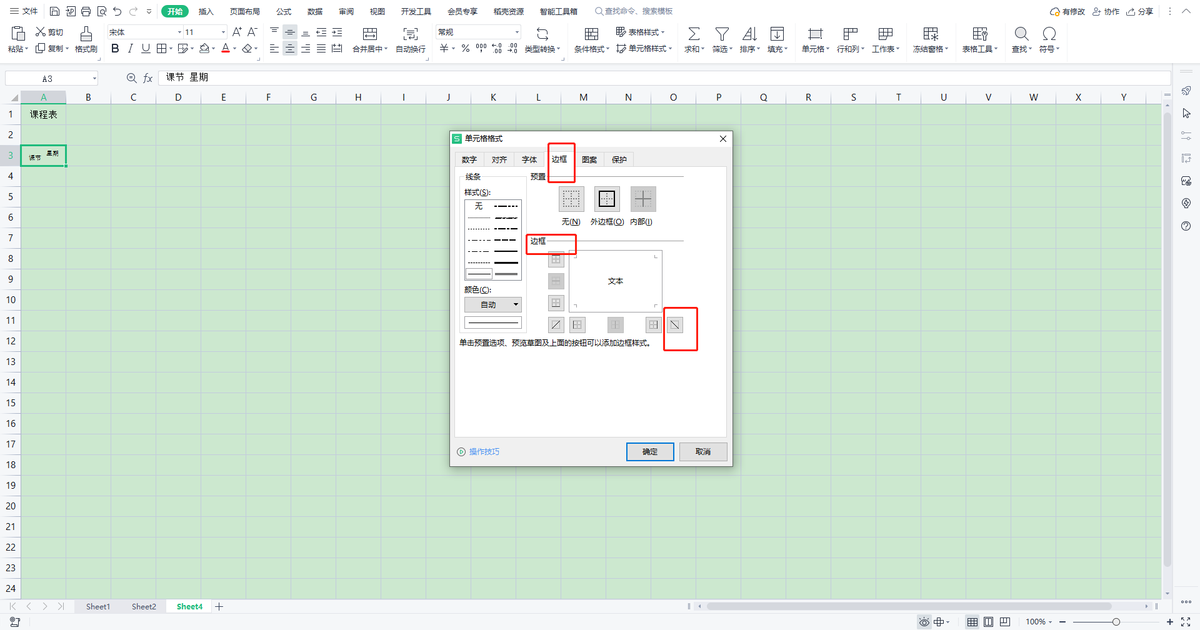Open the 插入 ribbon tab
Image resolution: width=1200 pixels, height=630 pixels.
click(206, 11)
